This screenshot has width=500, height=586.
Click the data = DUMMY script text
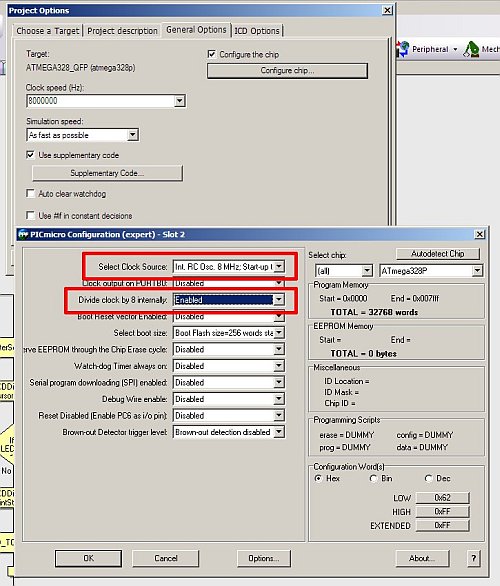[x=422, y=447]
